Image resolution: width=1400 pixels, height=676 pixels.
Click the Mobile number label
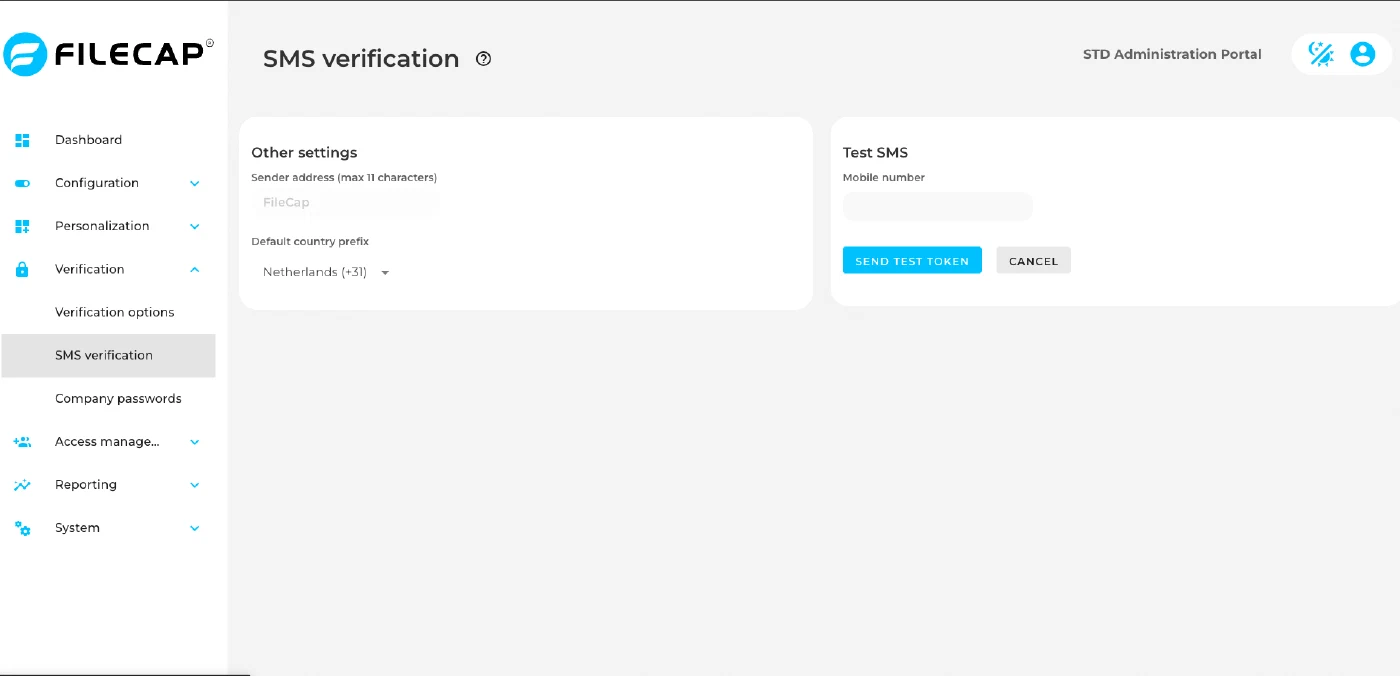pos(884,177)
